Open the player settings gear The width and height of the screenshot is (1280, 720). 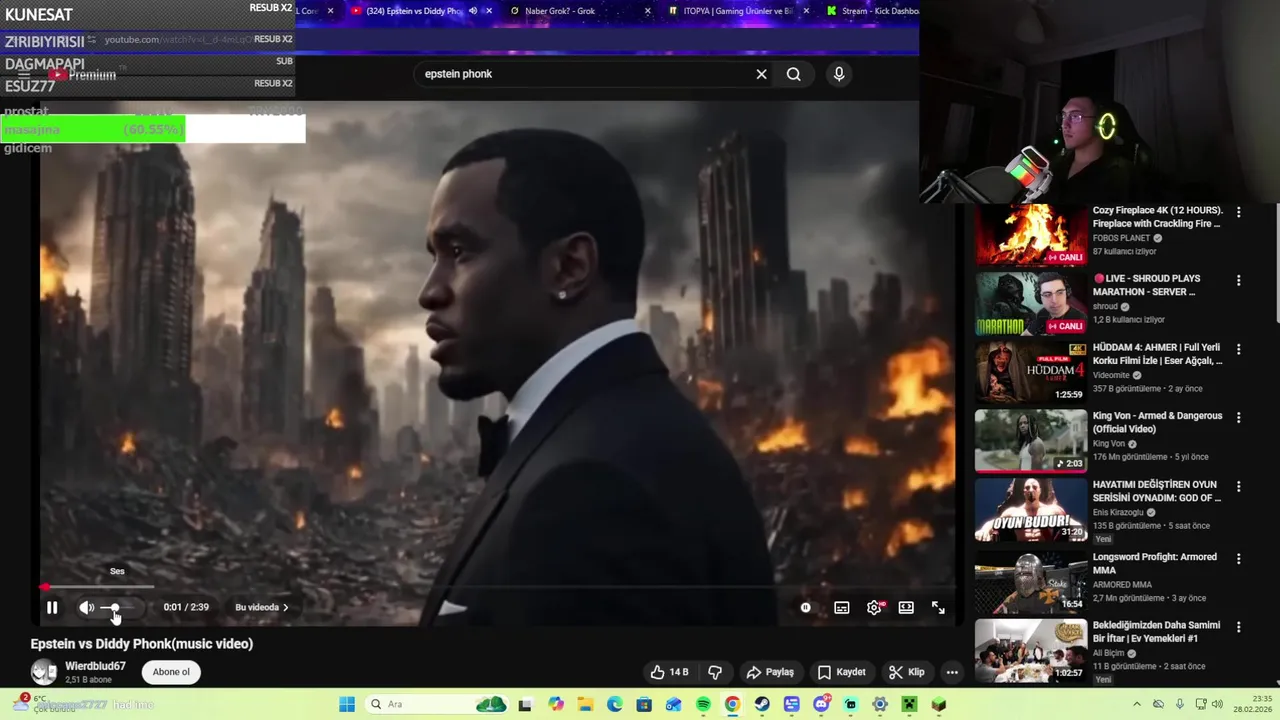[874, 607]
